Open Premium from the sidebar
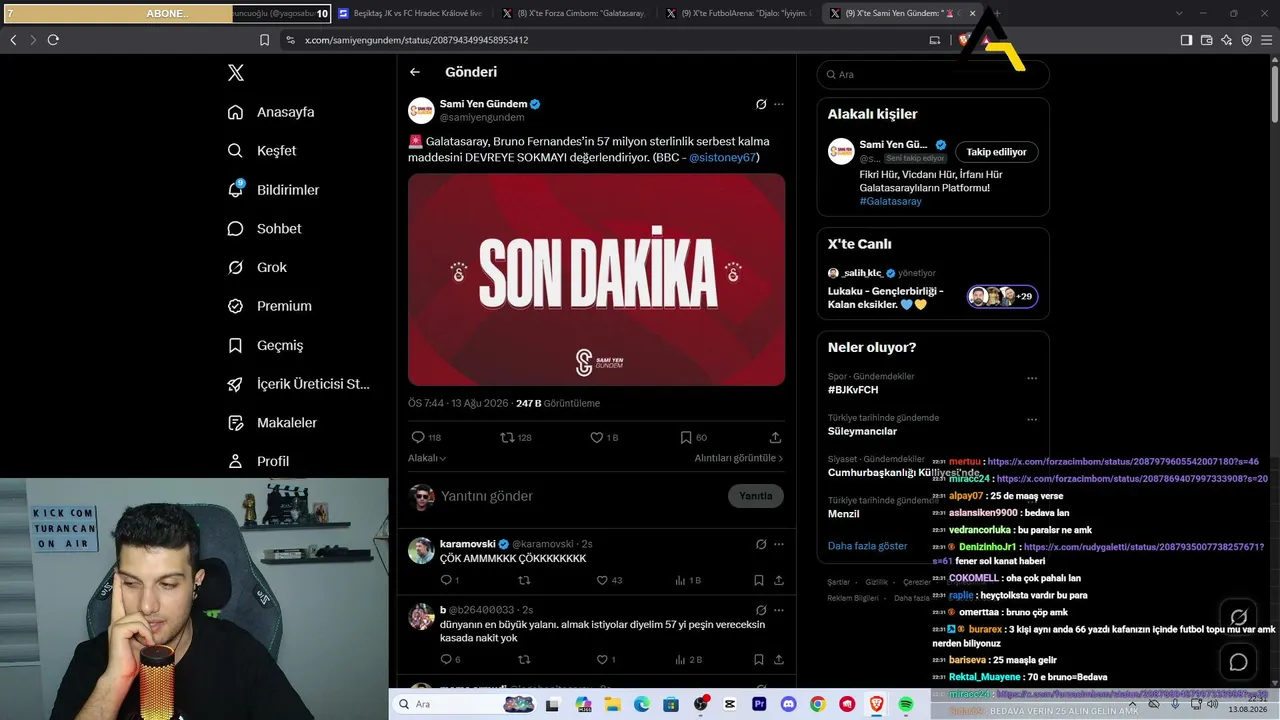Image resolution: width=1280 pixels, height=720 pixels. pyautogui.click(x=269, y=306)
